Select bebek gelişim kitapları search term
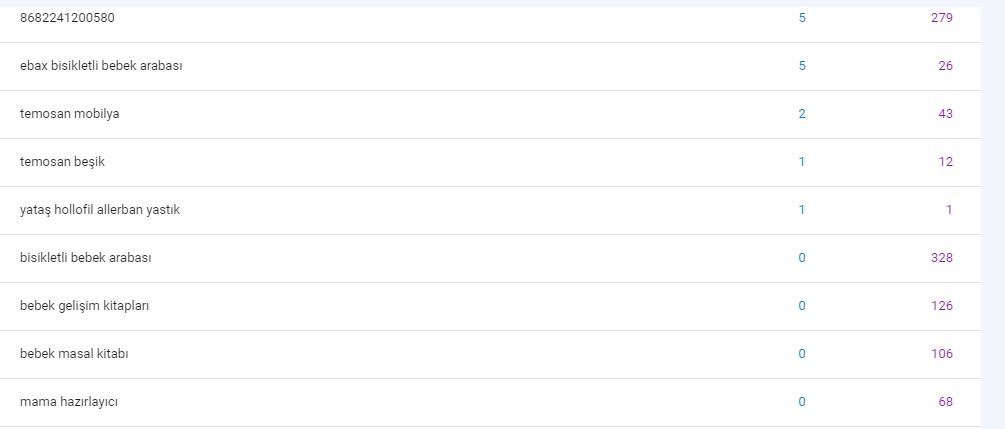This screenshot has width=1005, height=429. tap(85, 306)
